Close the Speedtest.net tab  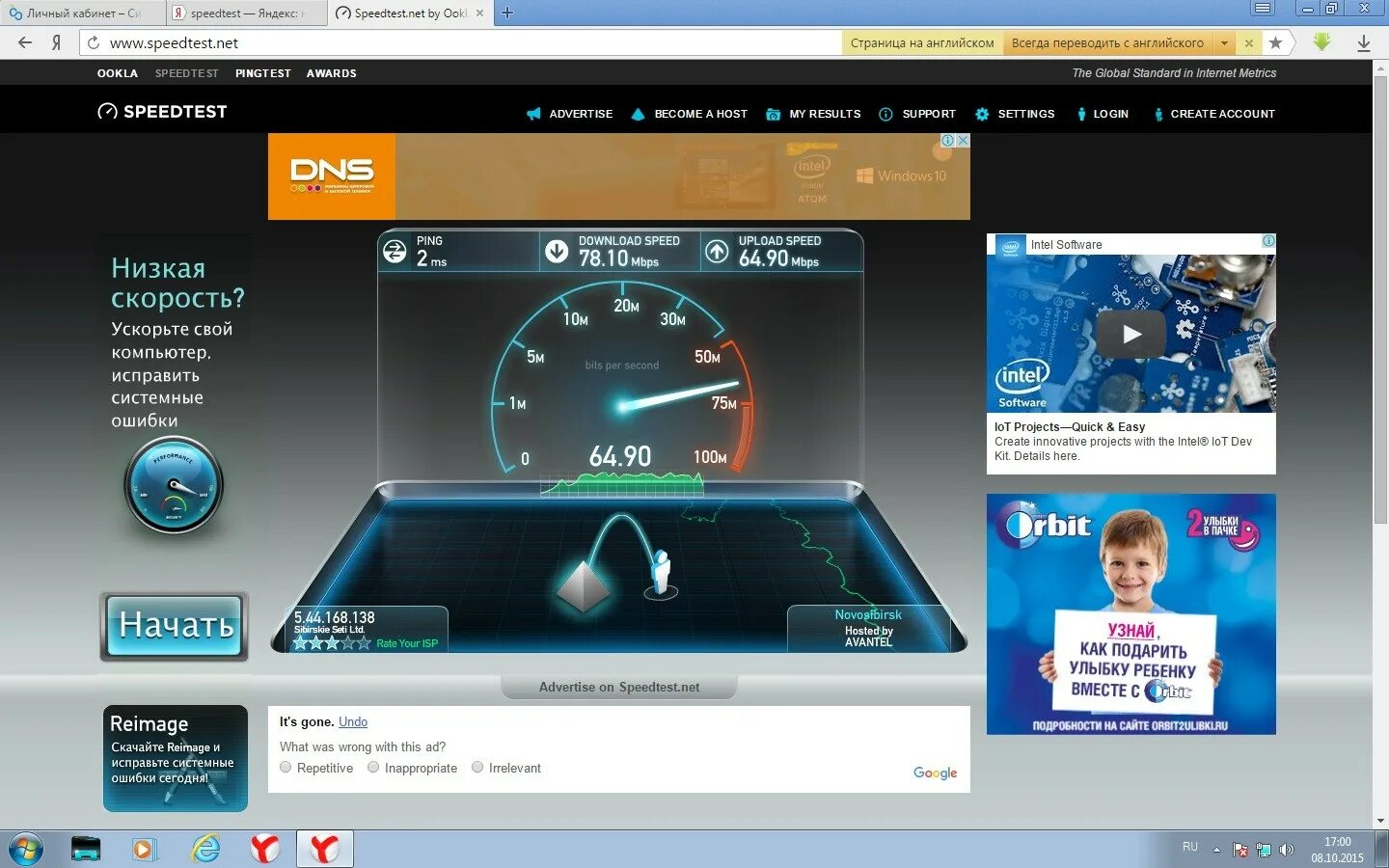[479, 14]
